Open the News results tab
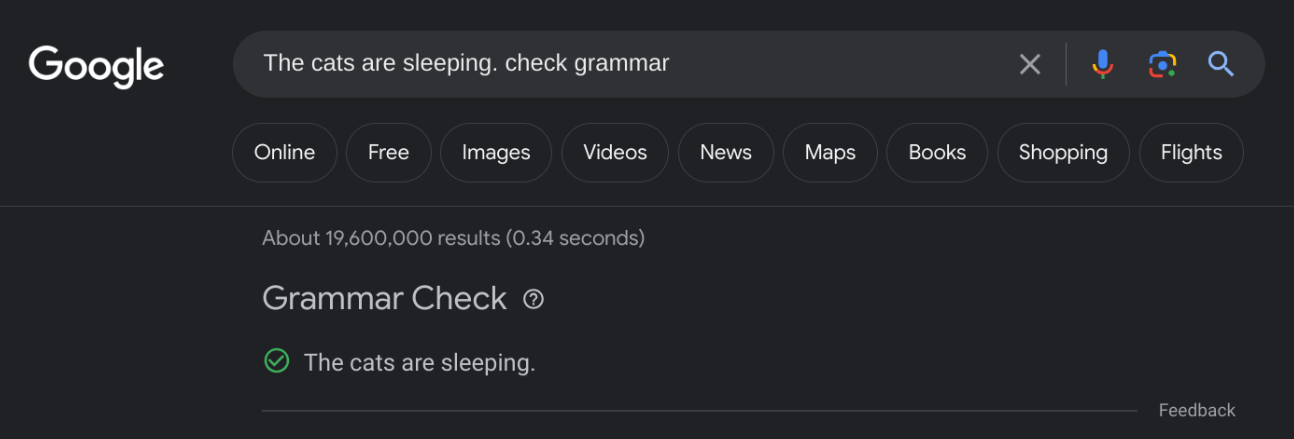The height and width of the screenshot is (439, 1294). (725, 153)
